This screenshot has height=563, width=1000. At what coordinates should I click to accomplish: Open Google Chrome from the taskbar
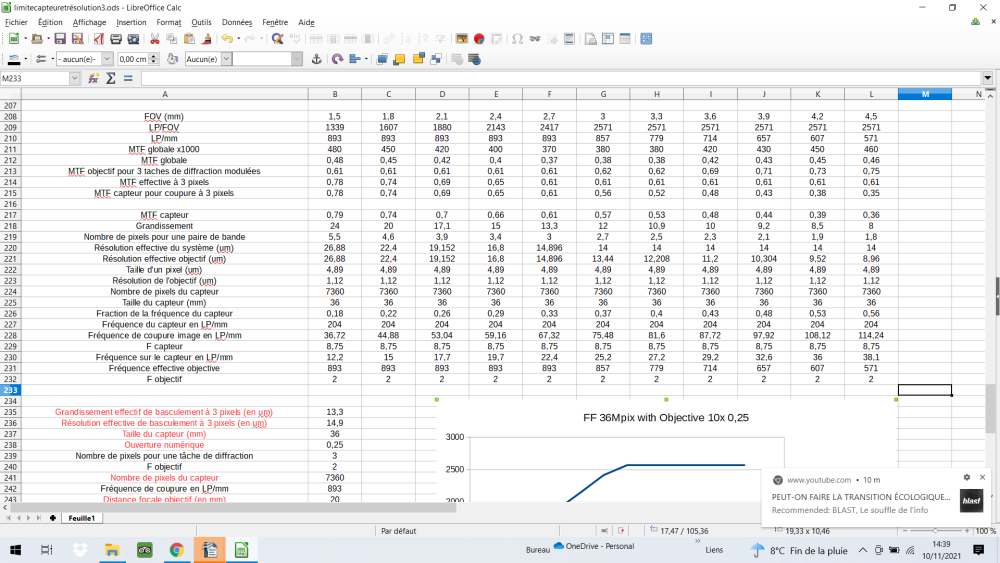tap(176, 549)
